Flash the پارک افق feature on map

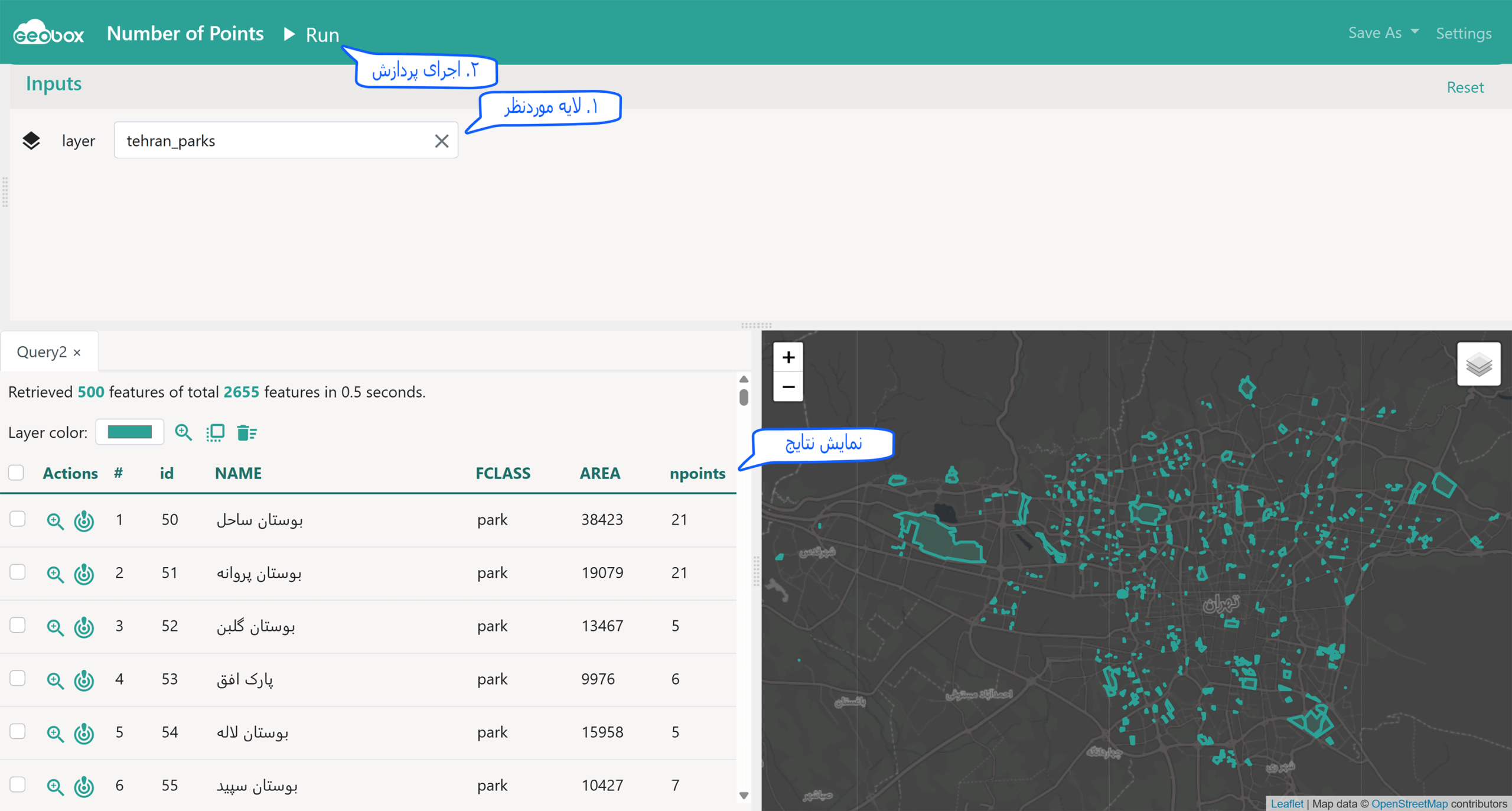pos(84,680)
